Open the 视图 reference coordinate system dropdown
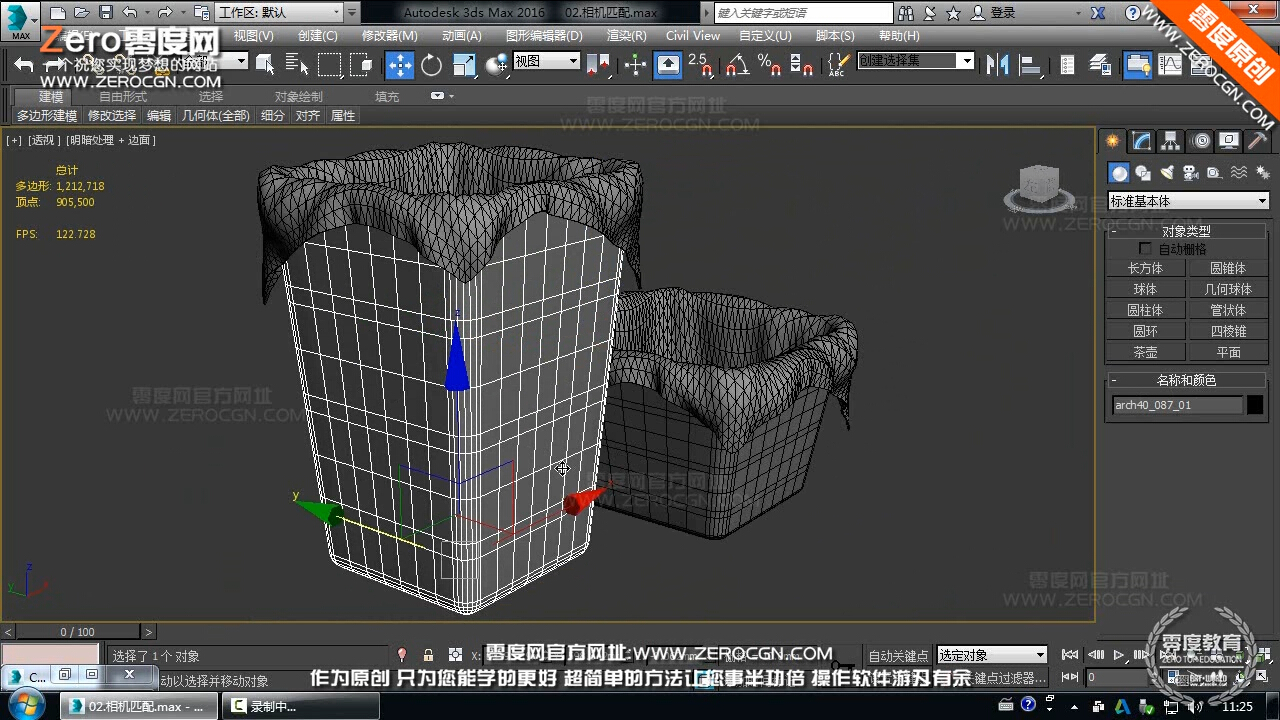 [546, 61]
